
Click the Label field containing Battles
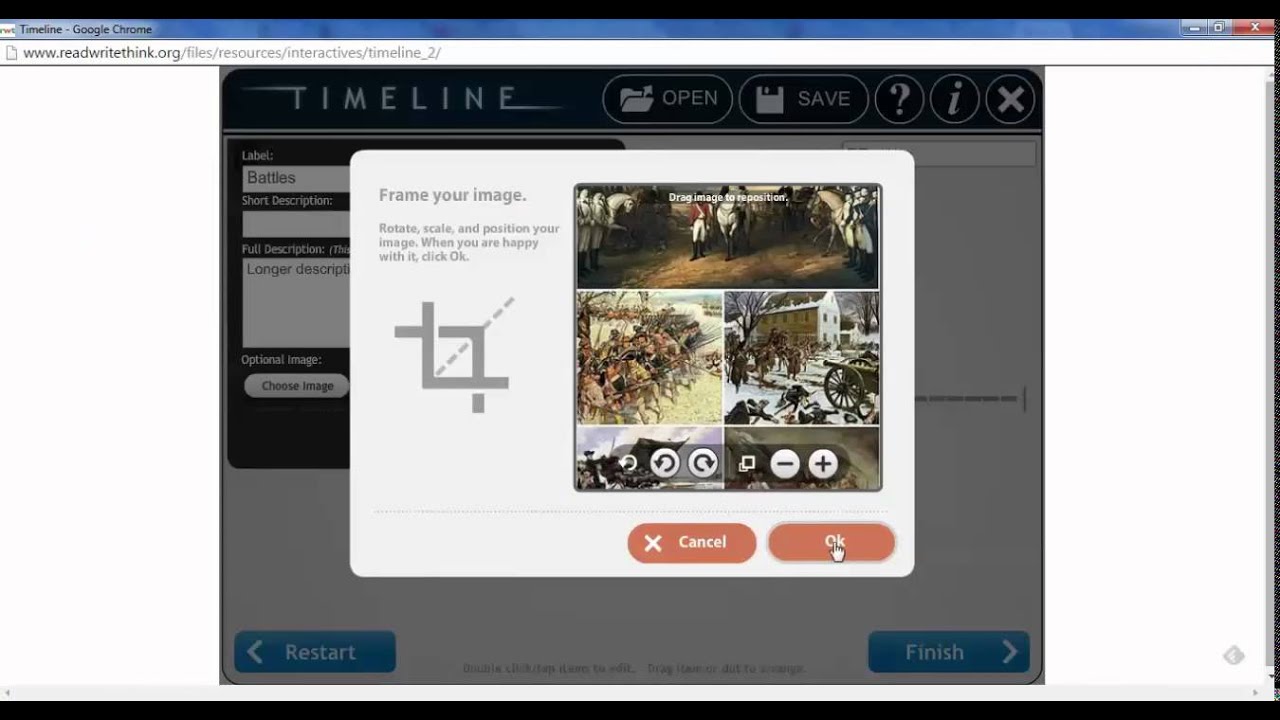coord(296,178)
